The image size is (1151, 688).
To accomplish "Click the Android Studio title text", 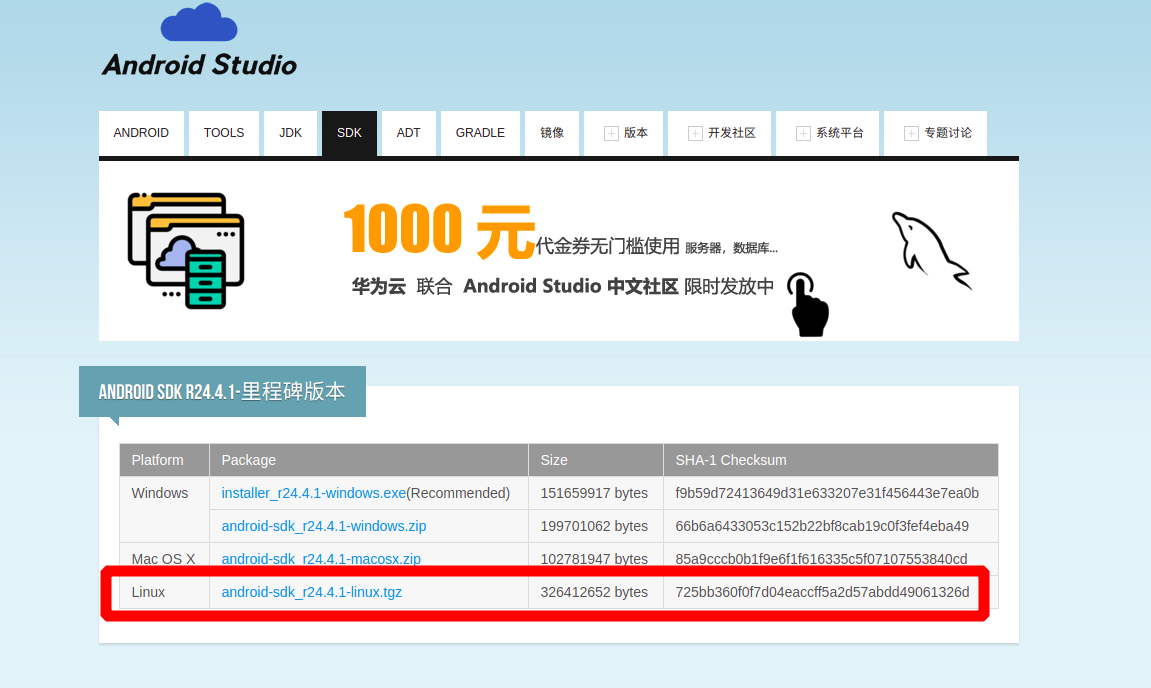I will (200, 65).
